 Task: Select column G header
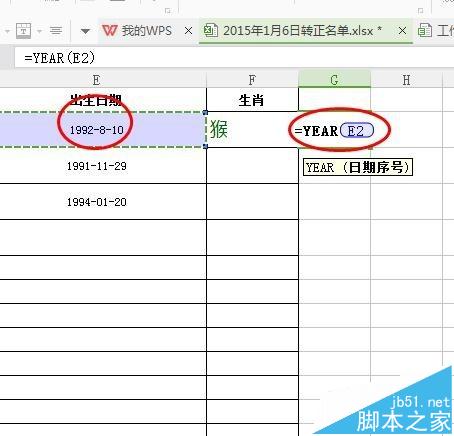334,80
